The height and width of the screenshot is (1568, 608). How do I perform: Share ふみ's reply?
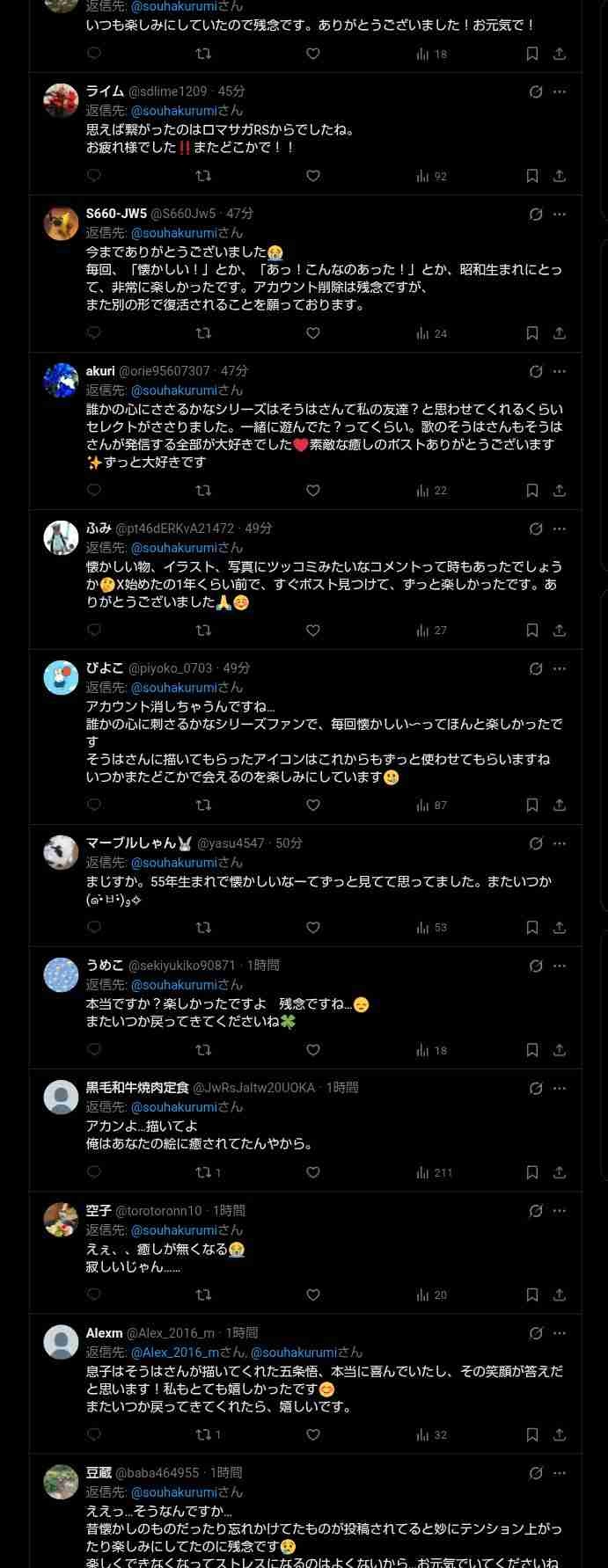pyautogui.click(x=559, y=630)
